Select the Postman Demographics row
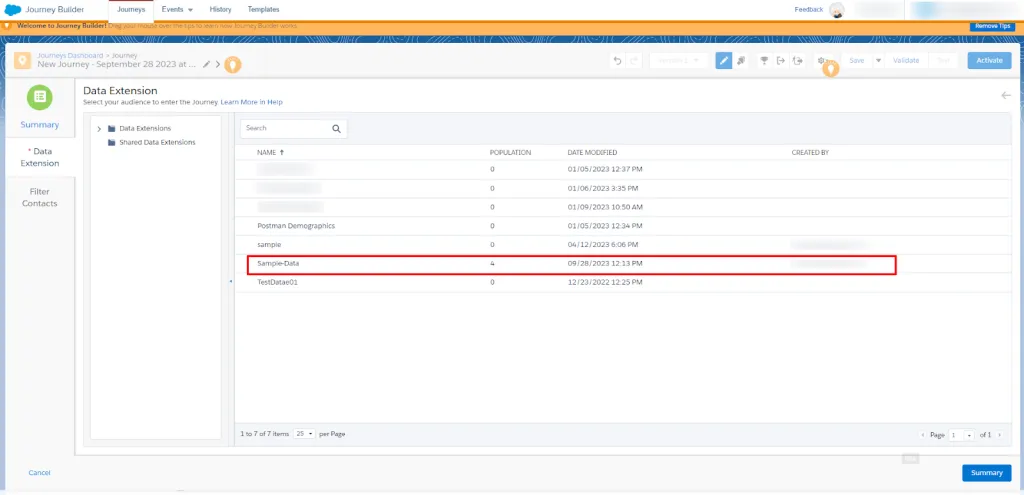1024x495 pixels. (623, 226)
